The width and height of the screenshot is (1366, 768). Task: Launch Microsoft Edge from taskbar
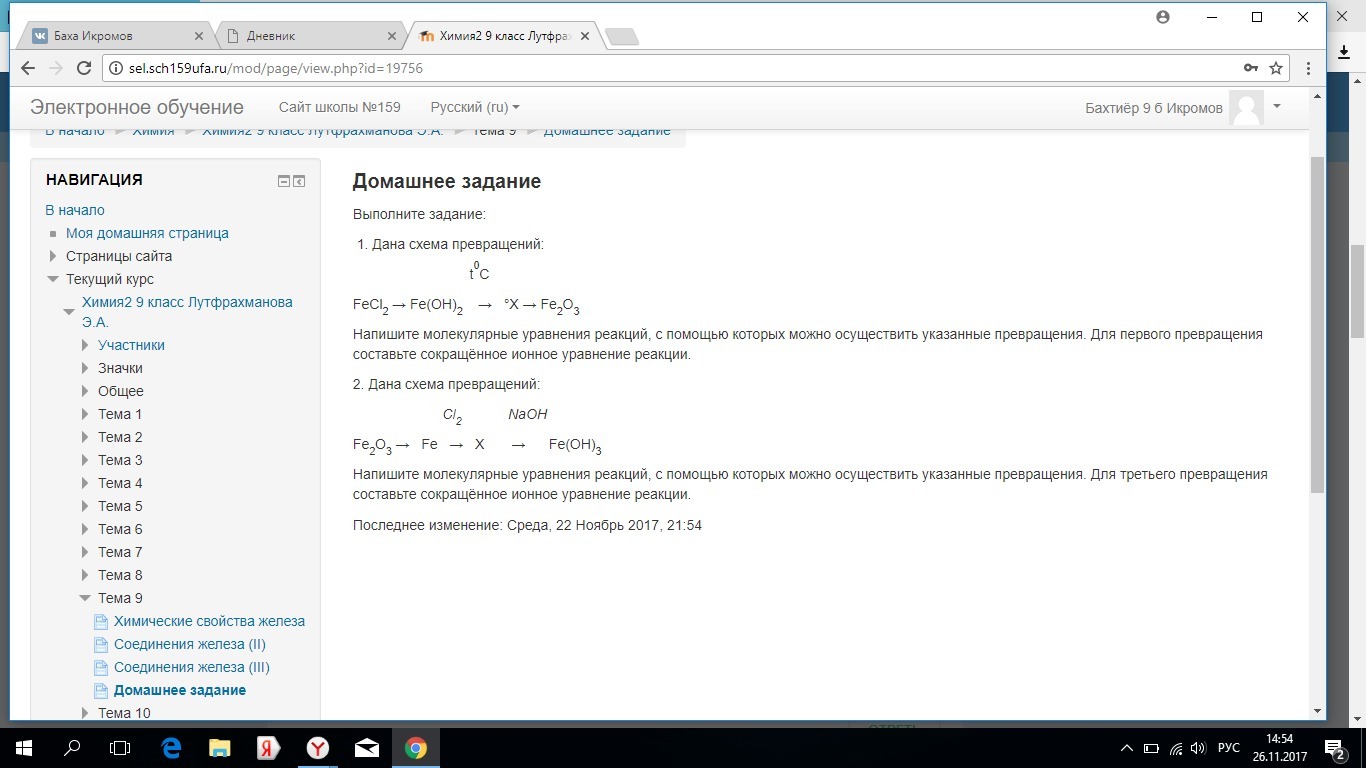pyautogui.click(x=171, y=748)
